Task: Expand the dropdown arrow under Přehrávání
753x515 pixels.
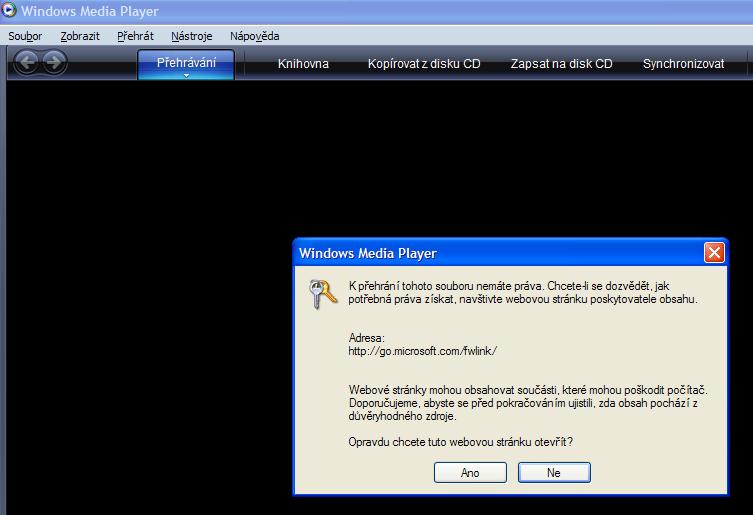Action: (186, 75)
